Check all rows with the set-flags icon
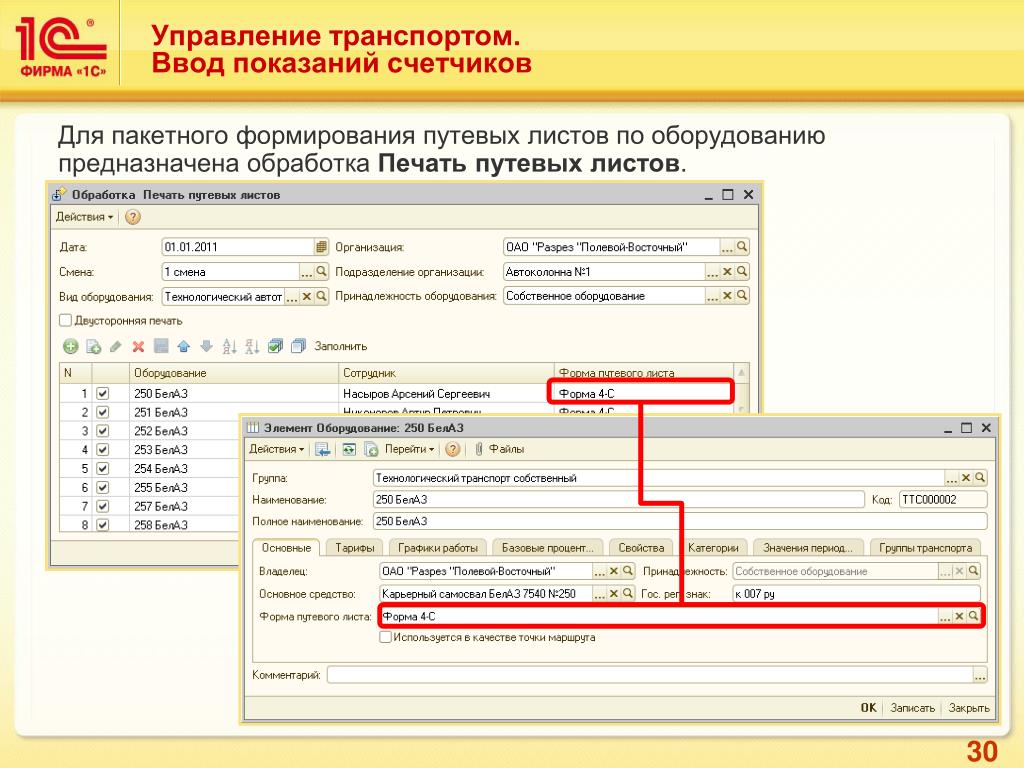The width and height of the screenshot is (1024, 768). click(275, 346)
